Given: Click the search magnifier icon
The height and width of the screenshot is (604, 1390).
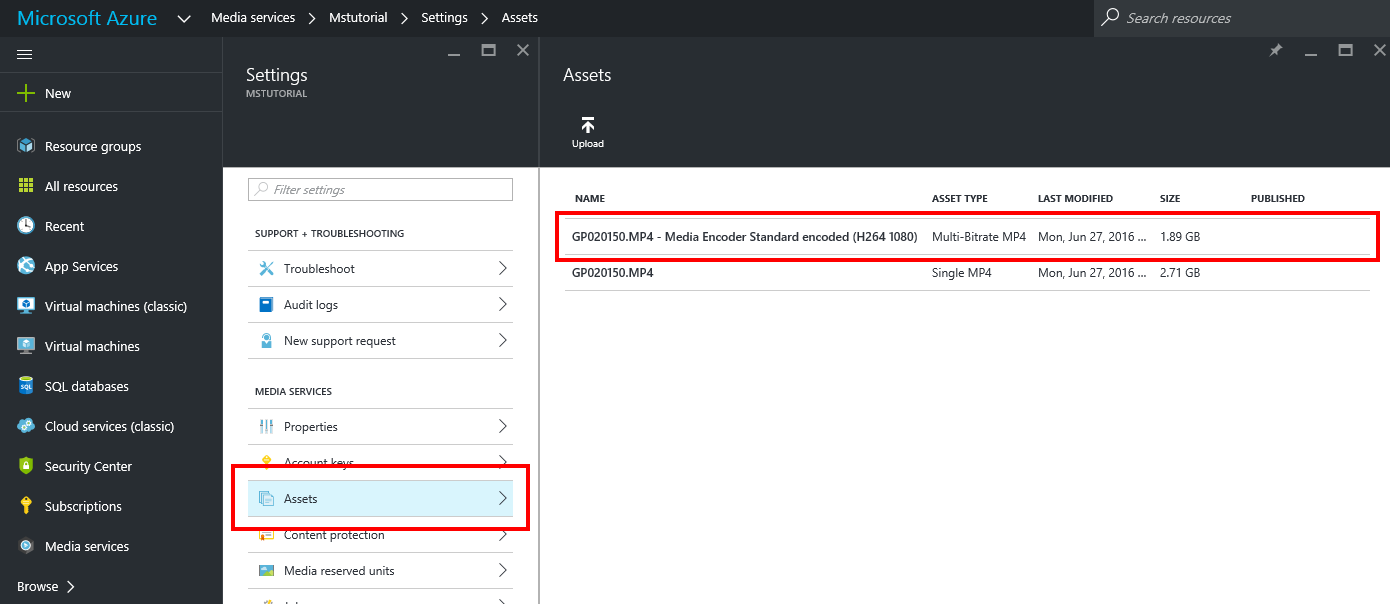Looking at the screenshot, I should pos(1110,17).
